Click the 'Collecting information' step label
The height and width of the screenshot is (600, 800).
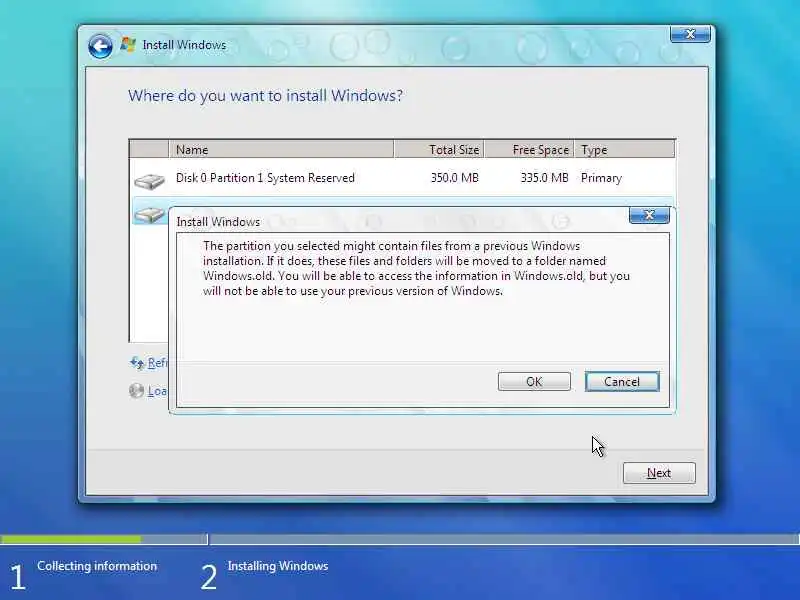coord(97,566)
